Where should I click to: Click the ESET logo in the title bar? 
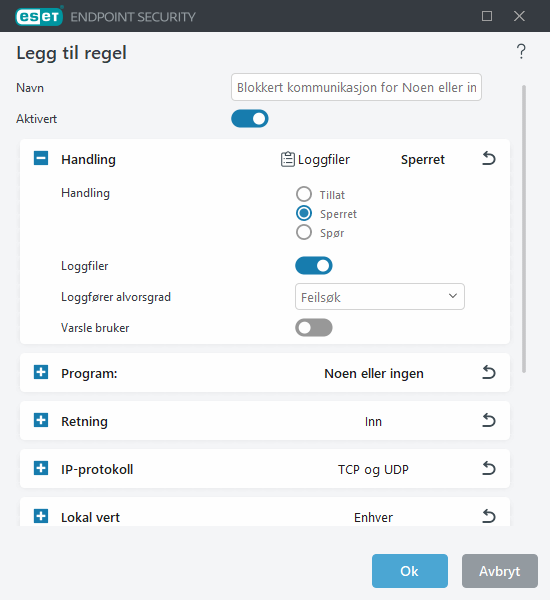click(39, 16)
